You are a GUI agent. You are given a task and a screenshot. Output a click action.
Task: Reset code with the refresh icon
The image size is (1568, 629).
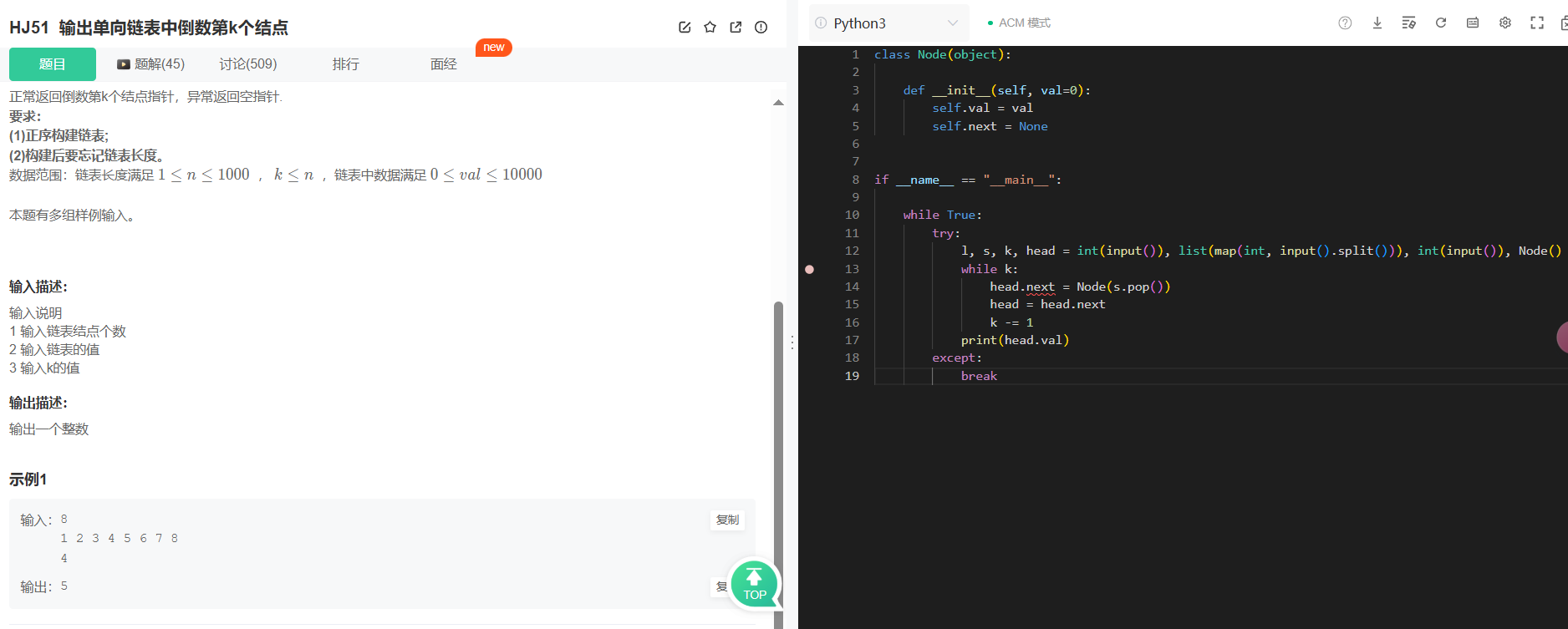[1441, 23]
